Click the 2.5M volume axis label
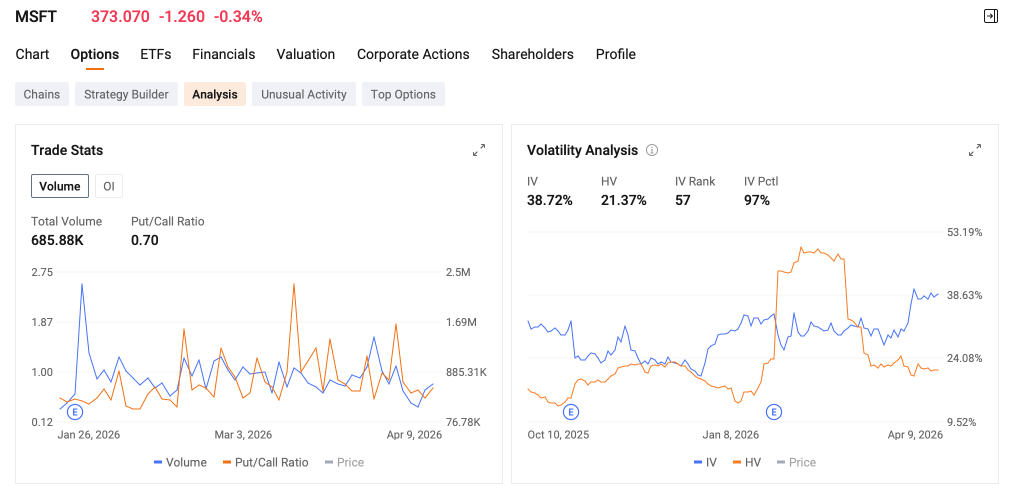 (458, 272)
